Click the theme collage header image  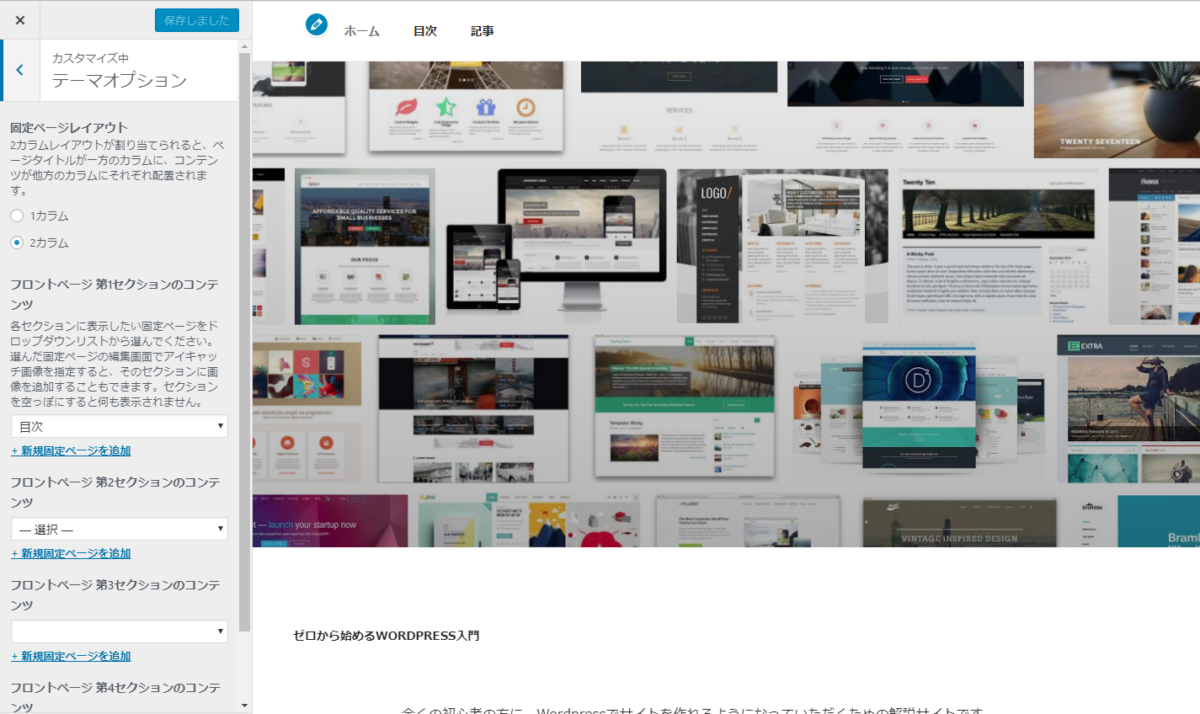click(x=726, y=304)
